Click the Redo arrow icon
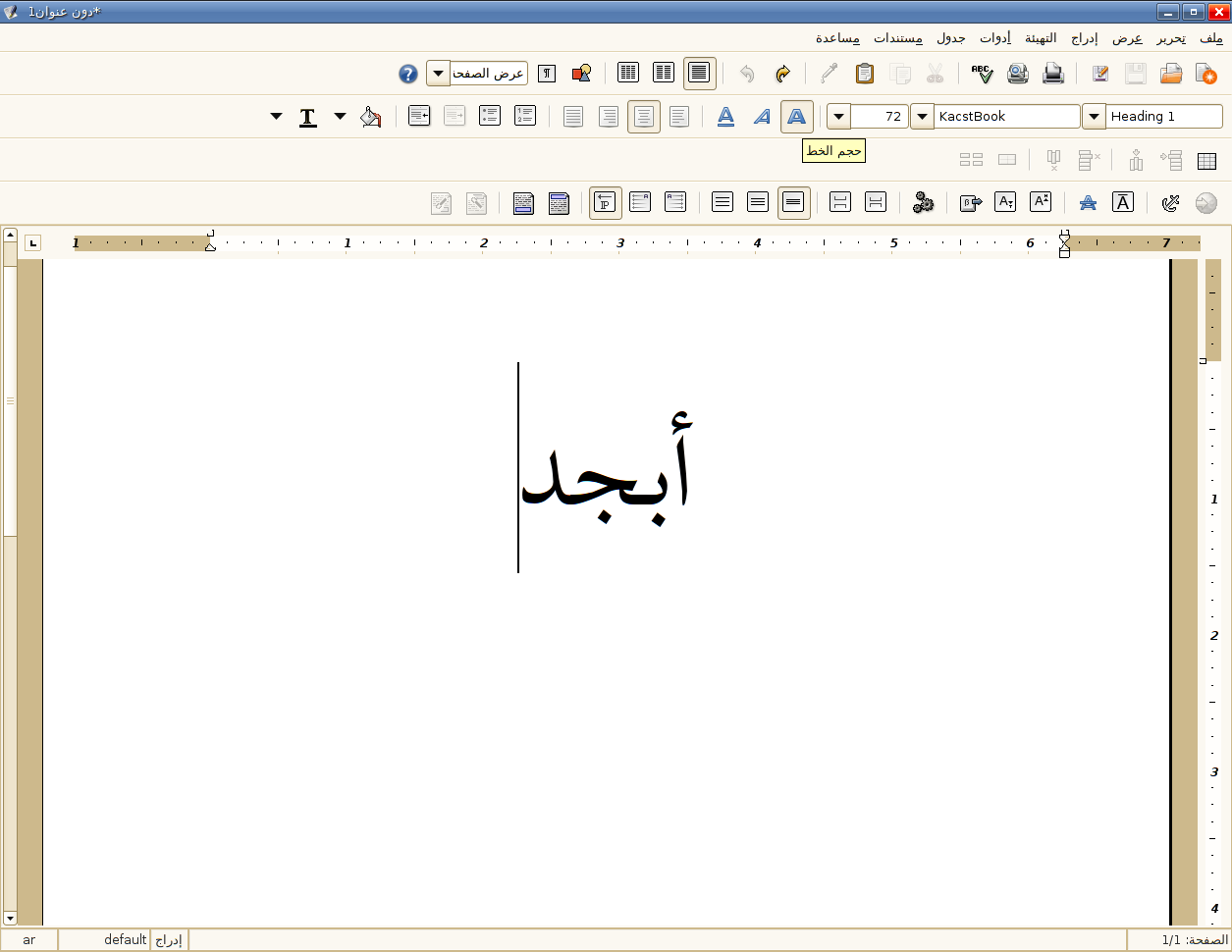The width and height of the screenshot is (1232, 952). pyautogui.click(x=782, y=74)
